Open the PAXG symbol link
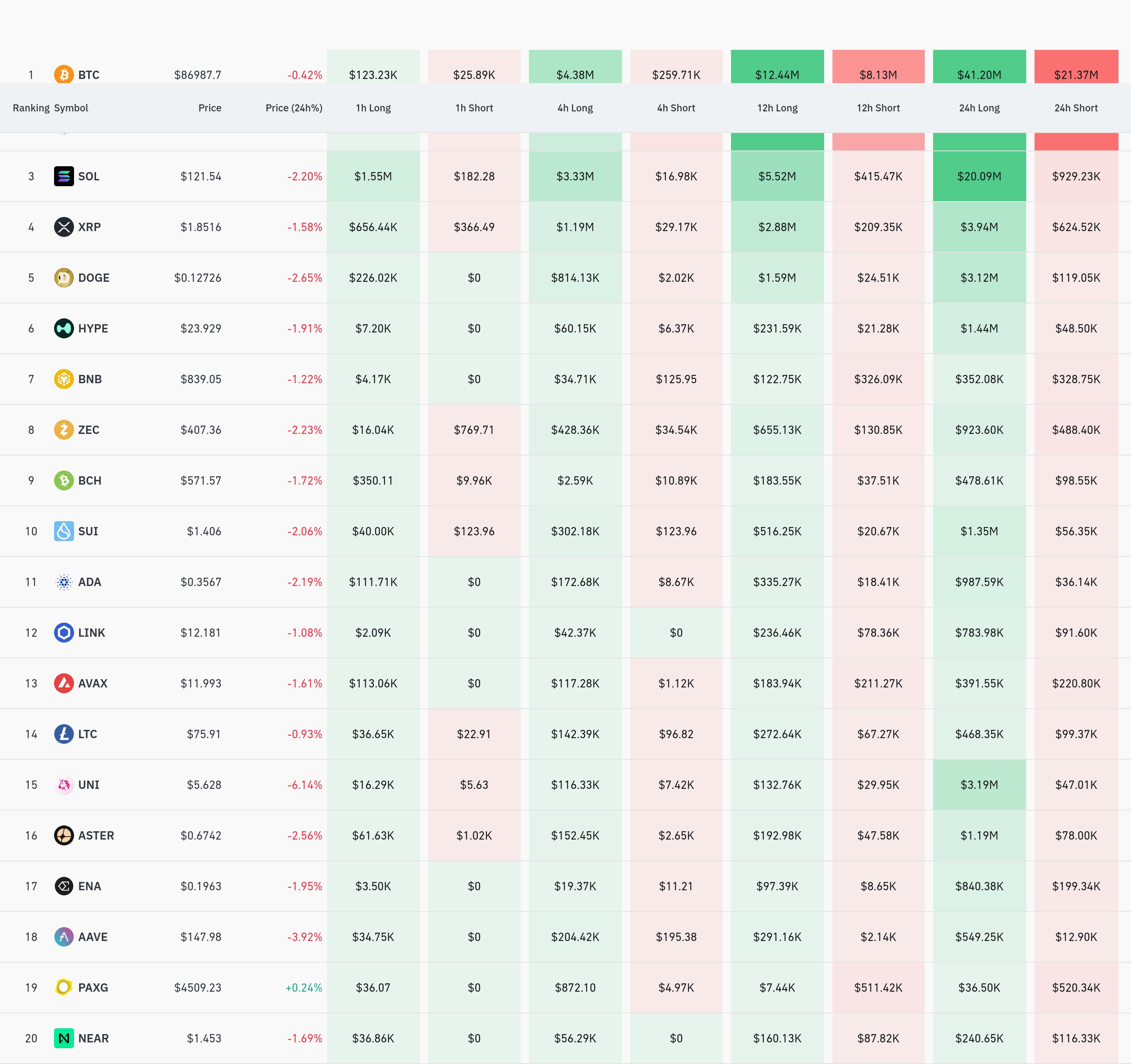1131x1064 pixels. (93, 987)
